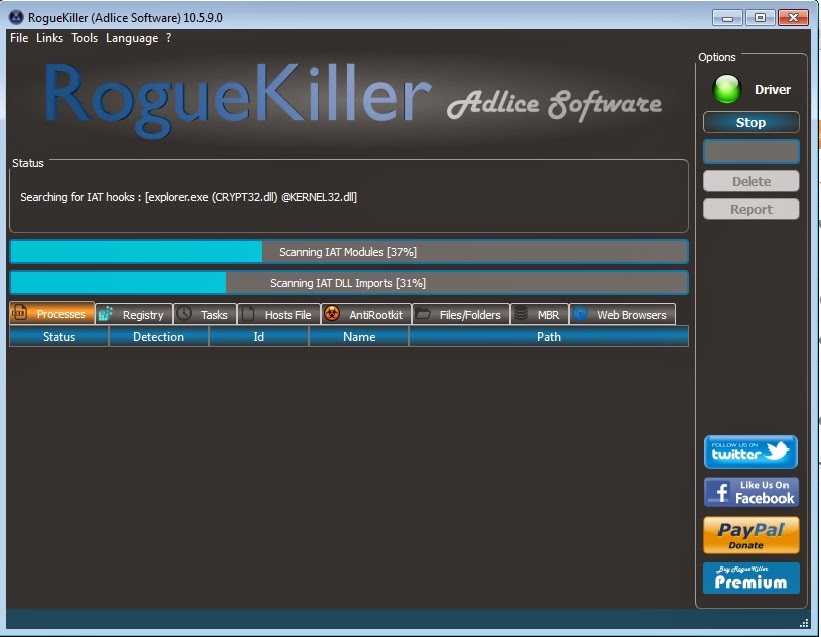Click the green Driver status light

(x=727, y=89)
